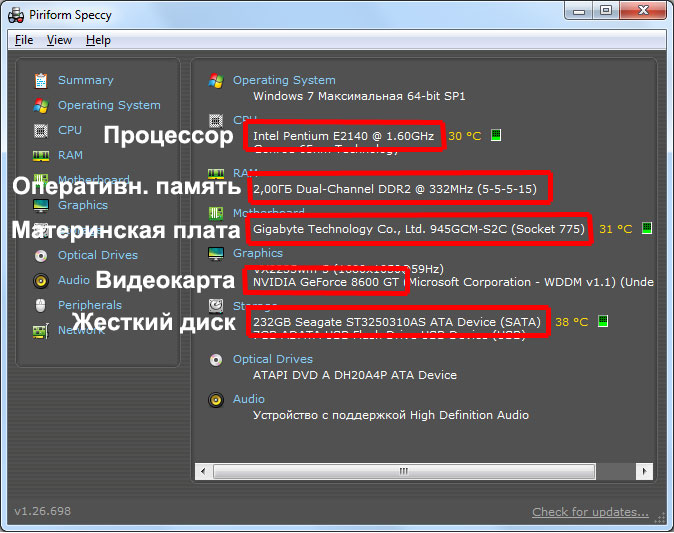This screenshot has height=533, width=674.
Task: Open the View menu
Action: pos(59,40)
